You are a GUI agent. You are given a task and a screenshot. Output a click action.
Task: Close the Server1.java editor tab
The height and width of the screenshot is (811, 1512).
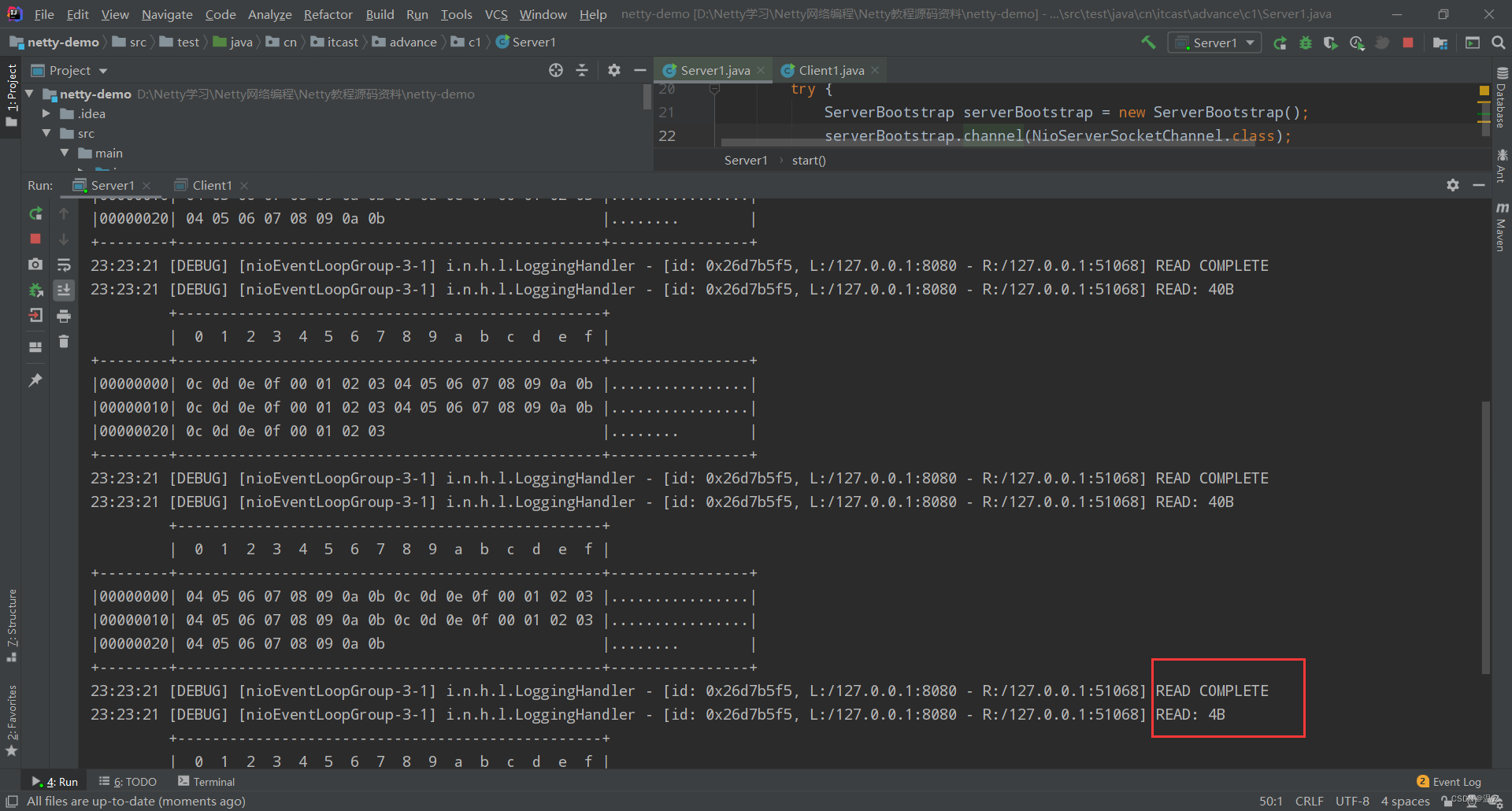[x=761, y=70]
